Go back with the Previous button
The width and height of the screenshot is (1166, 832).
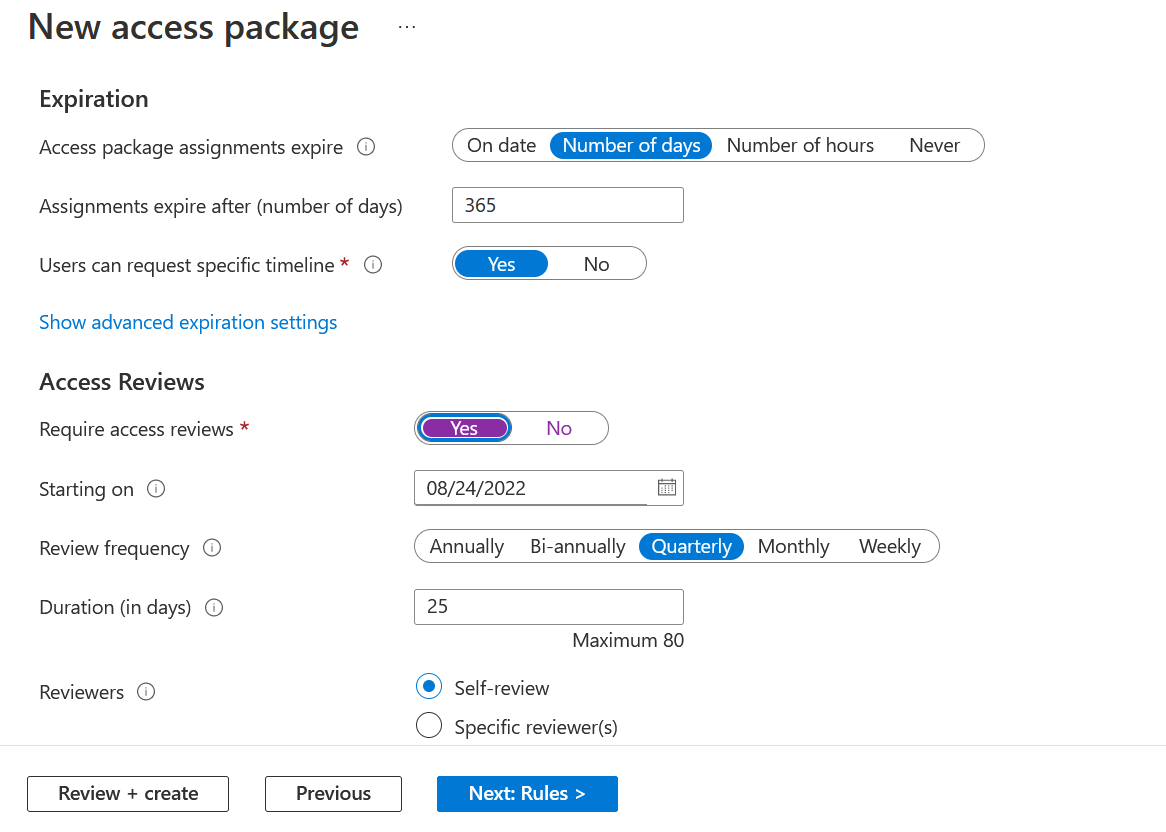(x=333, y=793)
